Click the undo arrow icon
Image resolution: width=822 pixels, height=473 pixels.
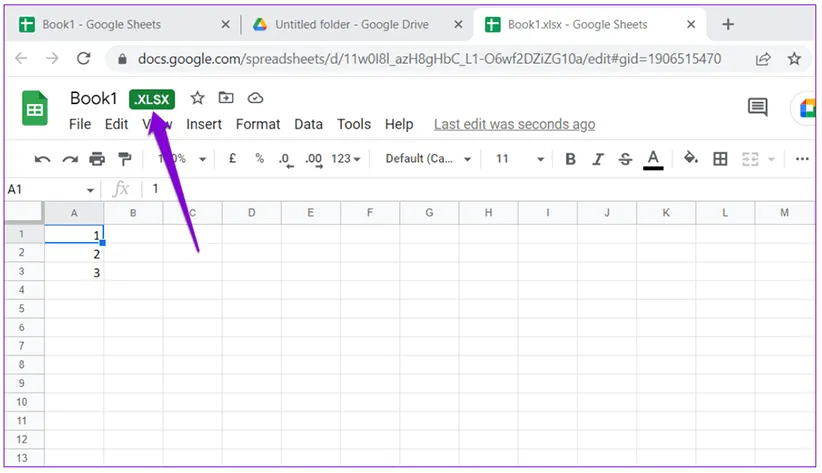[x=42, y=159]
